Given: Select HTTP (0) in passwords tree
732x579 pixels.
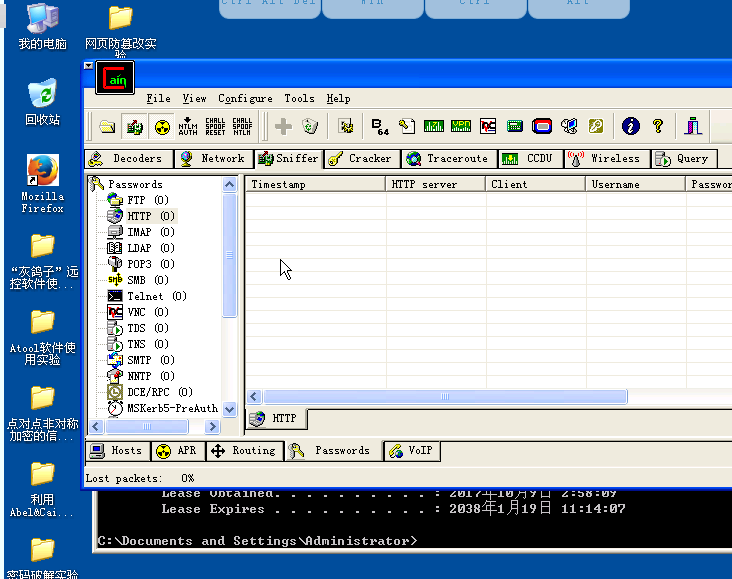Looking at the screenshot, I should coord(151,216).
